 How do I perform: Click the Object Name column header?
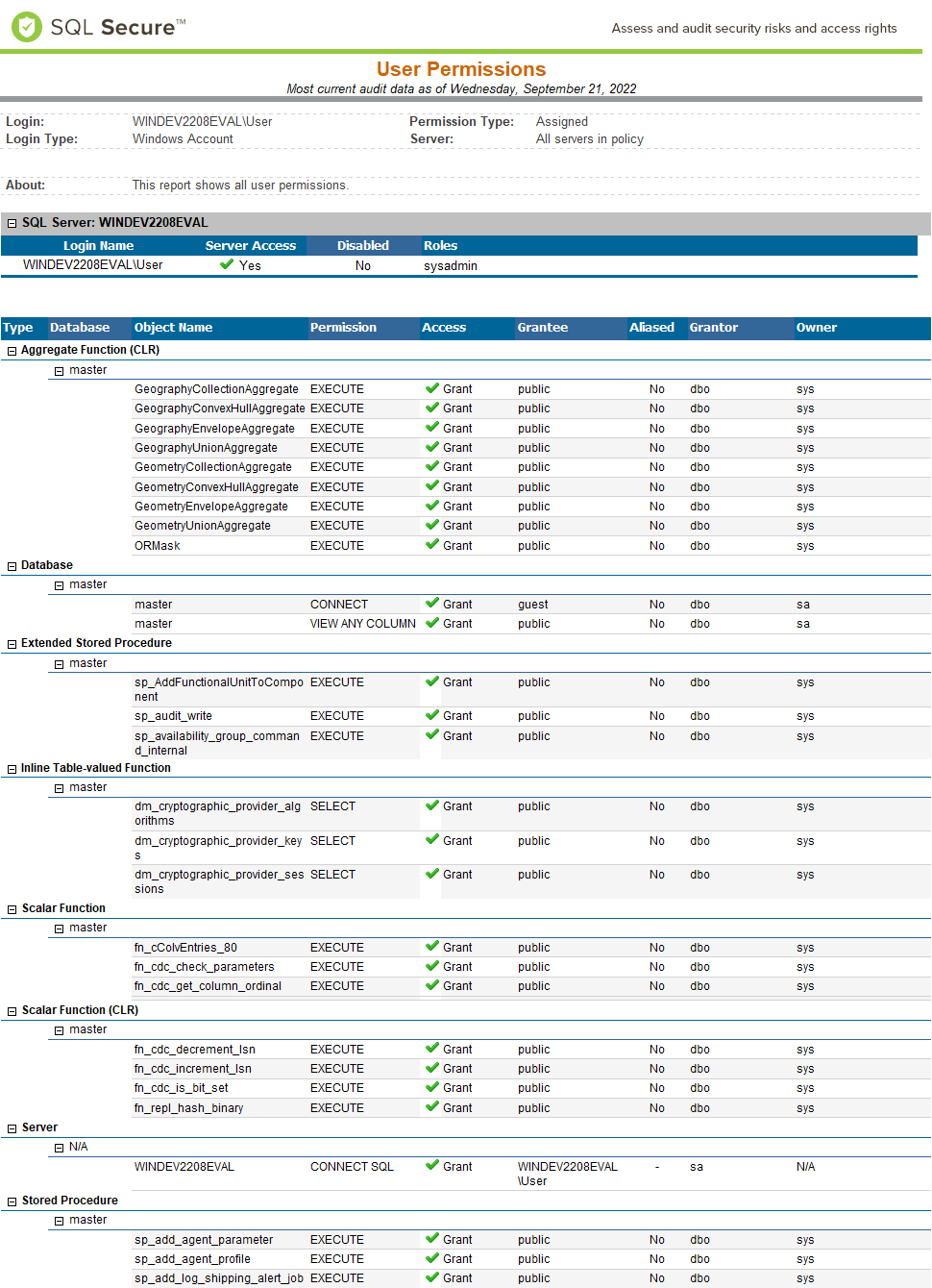click(173, 328)
